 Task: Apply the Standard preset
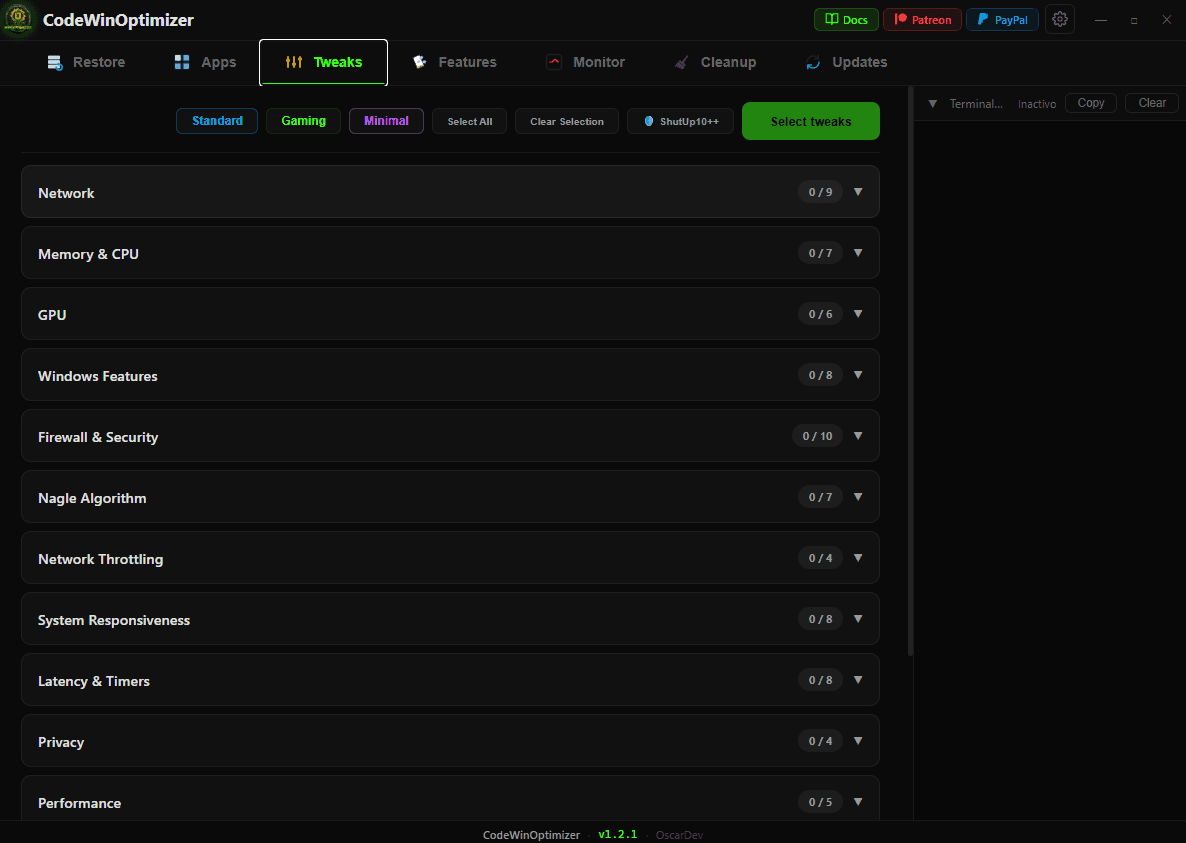pos(217,121)
